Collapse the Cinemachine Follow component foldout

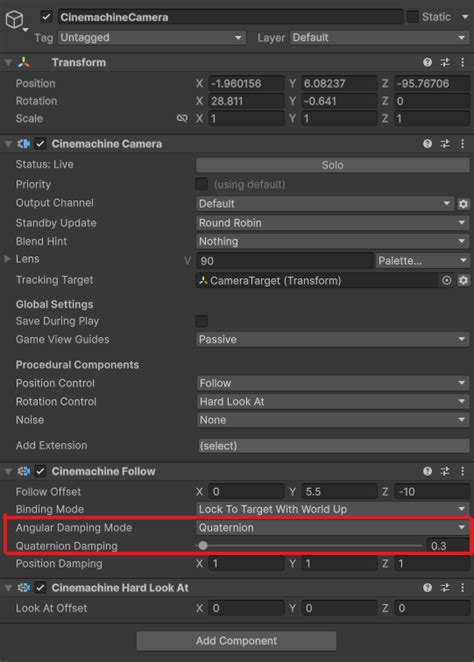tap(8, 471)
